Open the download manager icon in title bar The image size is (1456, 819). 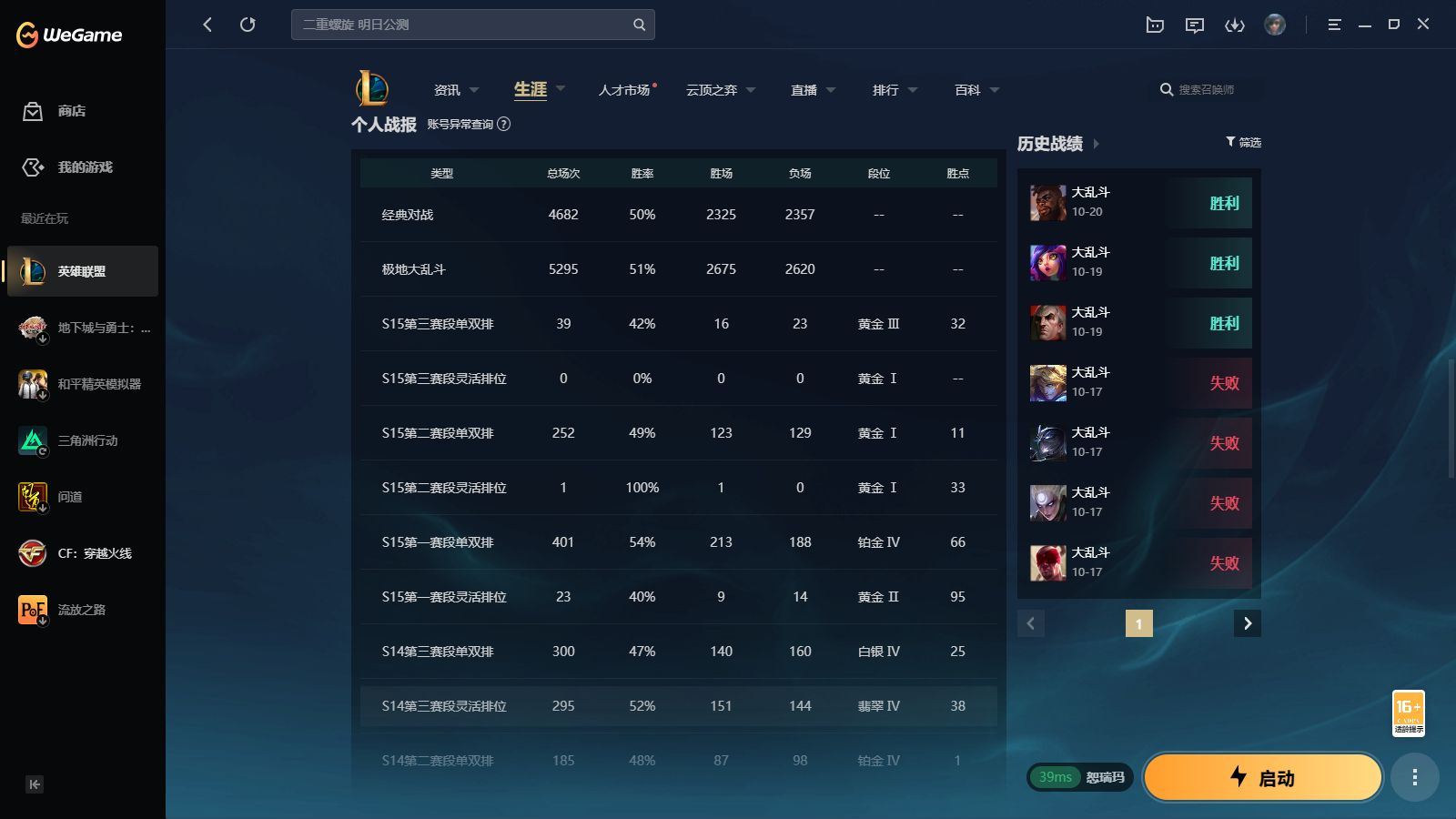1235,25
